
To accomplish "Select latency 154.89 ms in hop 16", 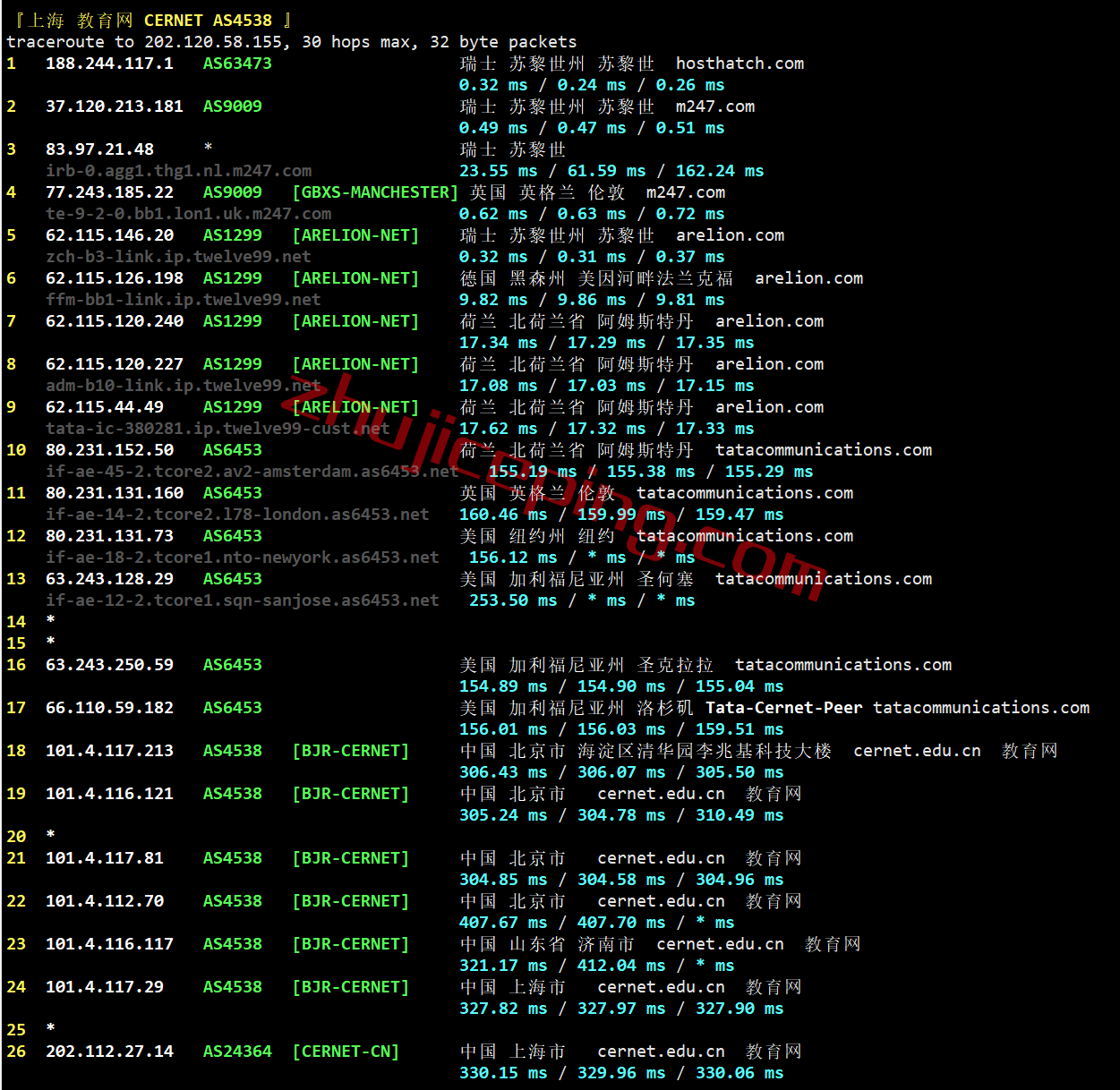I will [x=503, y=686].
